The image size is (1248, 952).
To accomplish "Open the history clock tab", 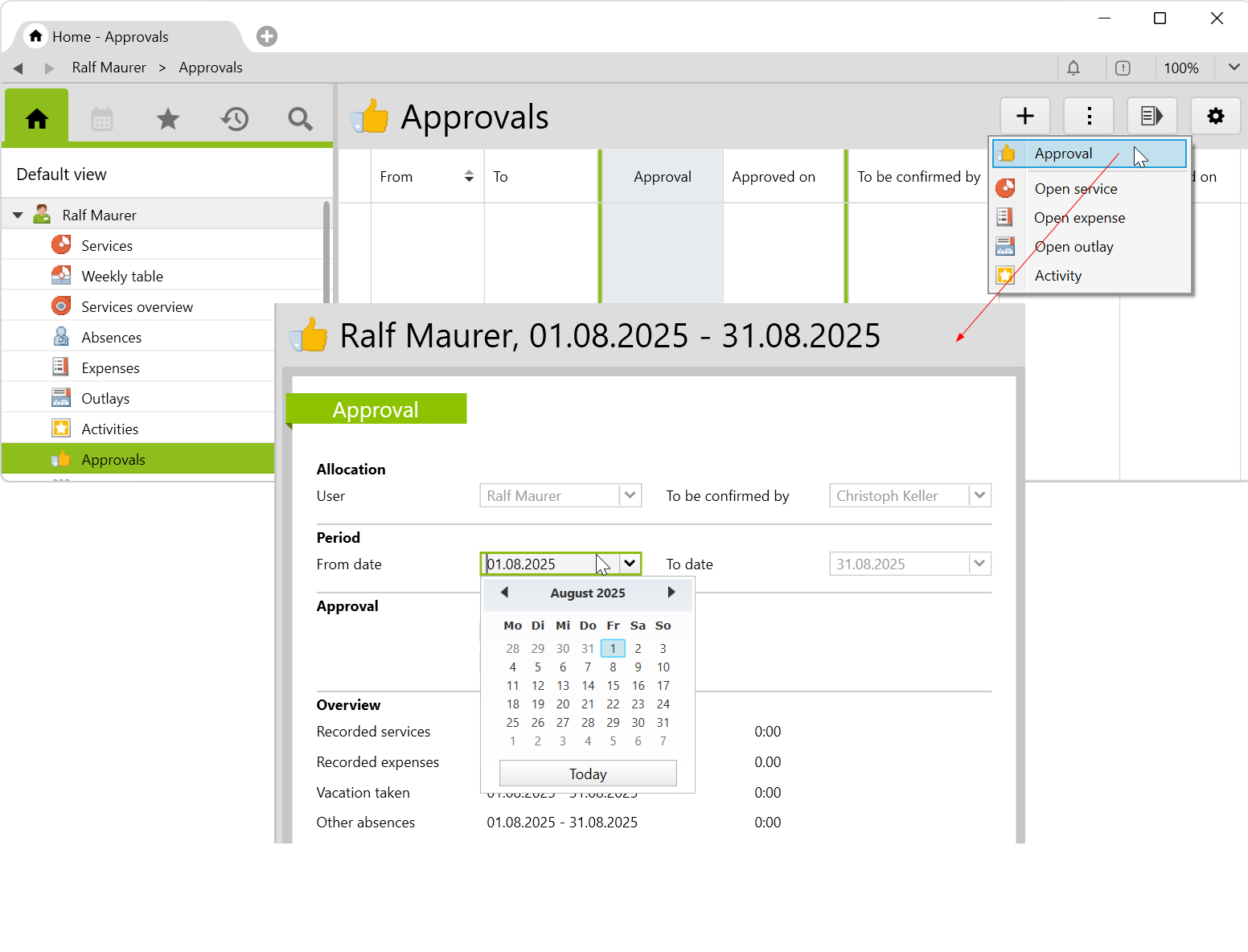I will click(x=234, y=120).
